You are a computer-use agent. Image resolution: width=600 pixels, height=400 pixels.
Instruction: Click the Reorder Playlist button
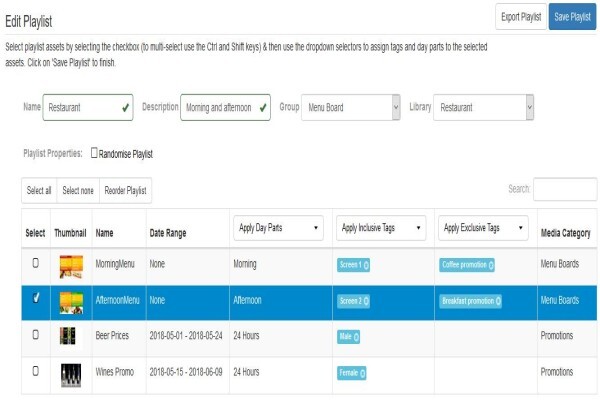tap(126, 190)
